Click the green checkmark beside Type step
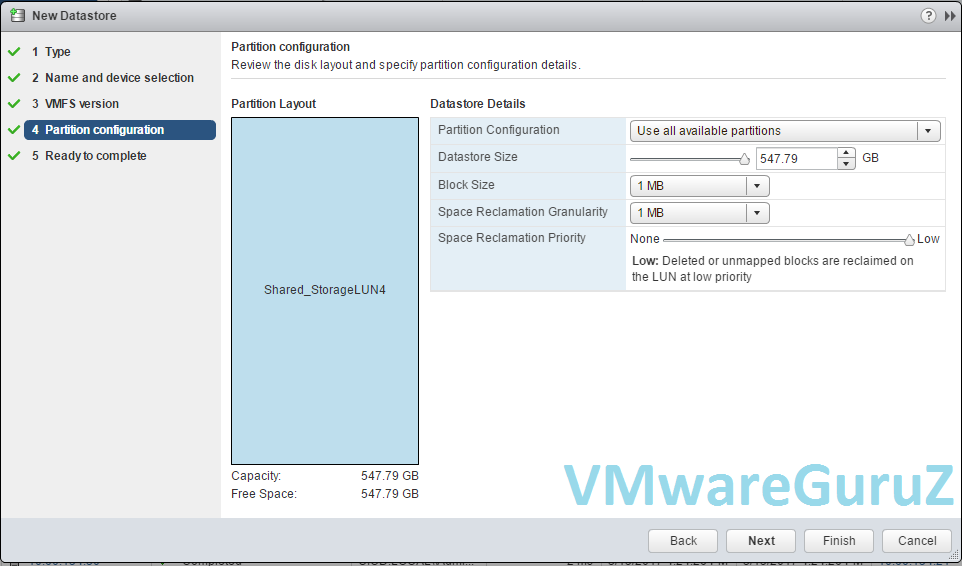Screen dimensions: 962x566 point(14,52)
